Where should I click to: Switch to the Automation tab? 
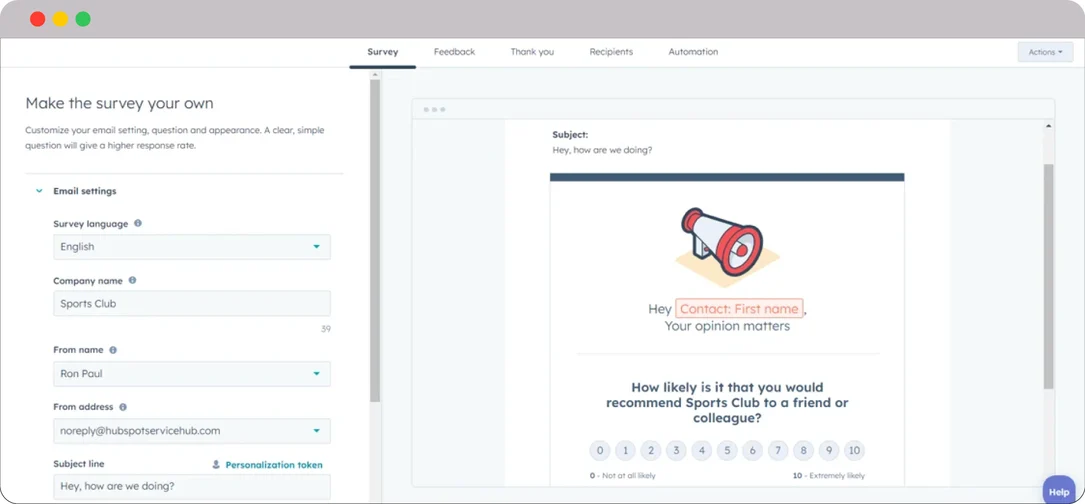tap(693, 52)
